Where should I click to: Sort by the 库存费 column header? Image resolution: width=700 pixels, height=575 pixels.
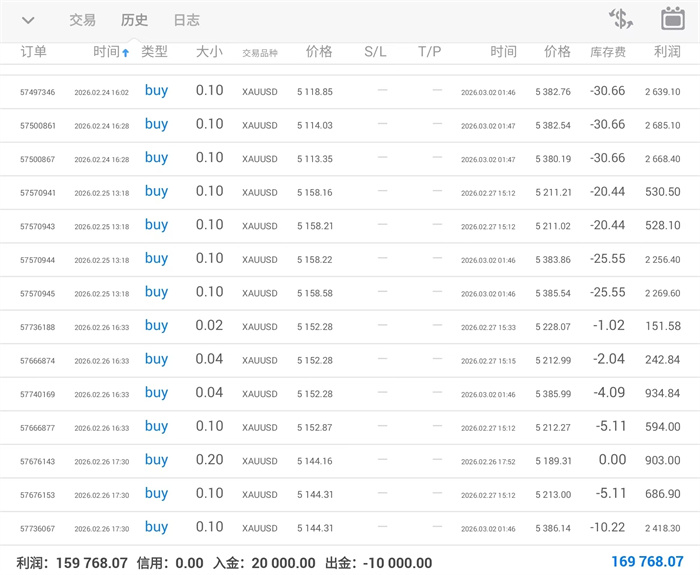pos(607,52)
